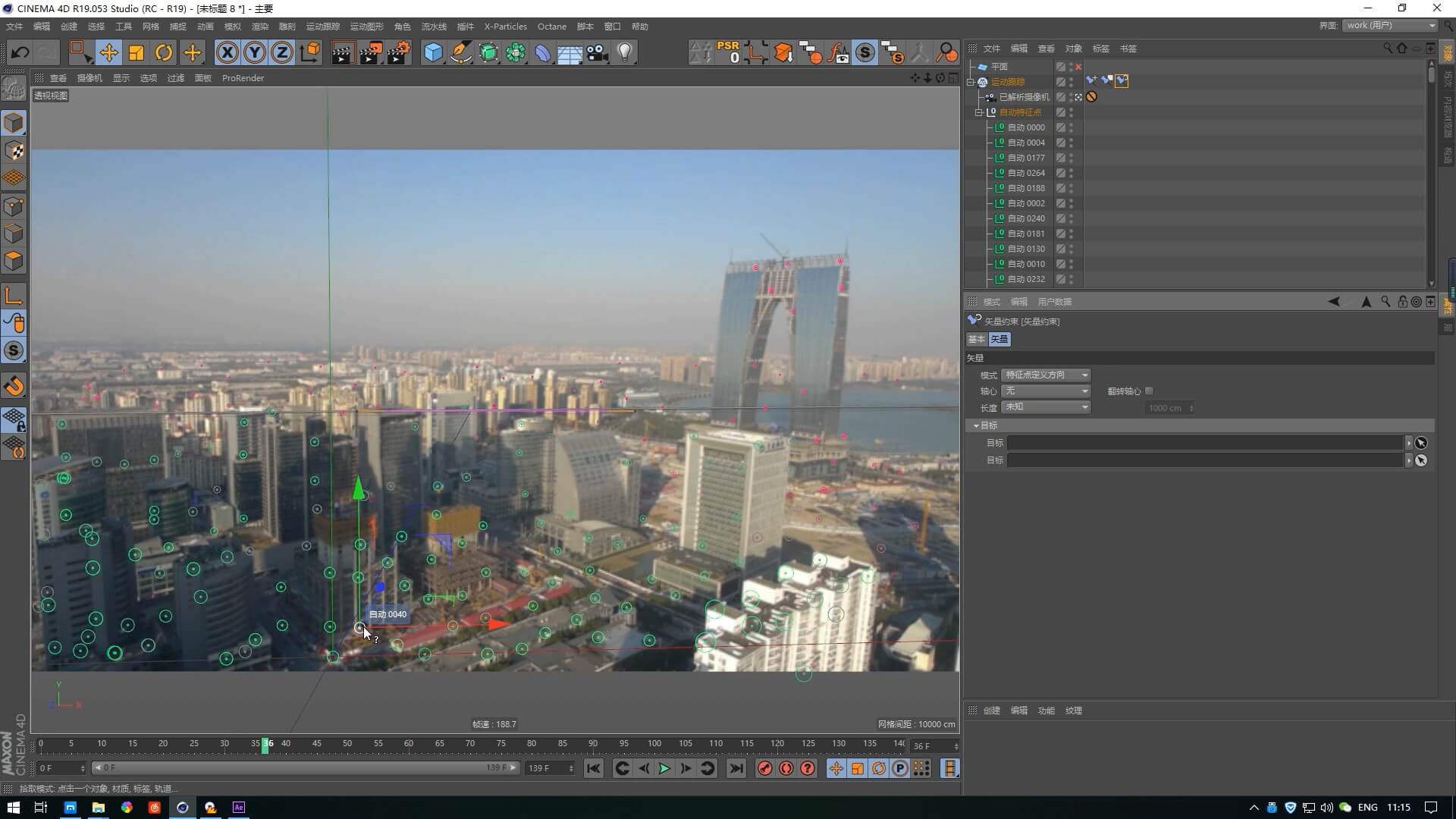Switch to the 基本 tab
The image size is (1456, 819).
[x=976, y=339]
